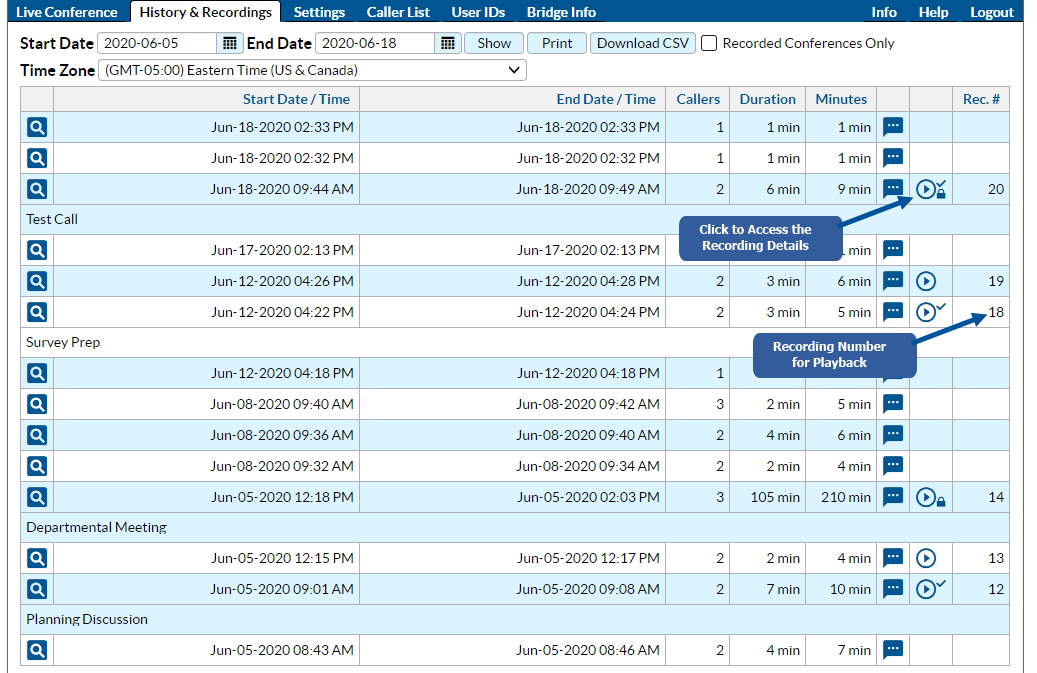Open the Caller List tab
Image resolution: width=1037 pixels, height=673 pixels.
coord(398,12)
